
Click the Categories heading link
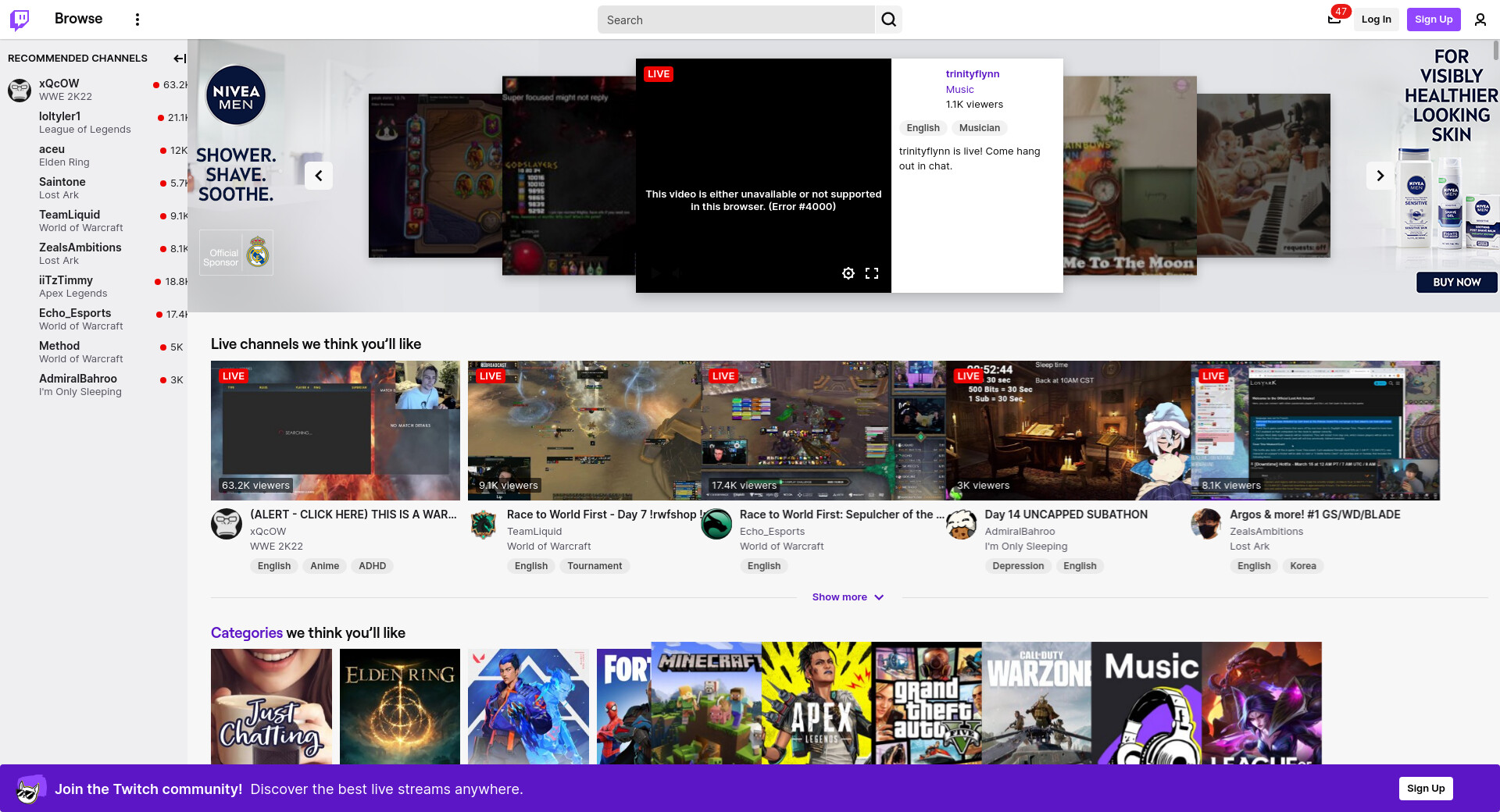[x=246, y=633]
